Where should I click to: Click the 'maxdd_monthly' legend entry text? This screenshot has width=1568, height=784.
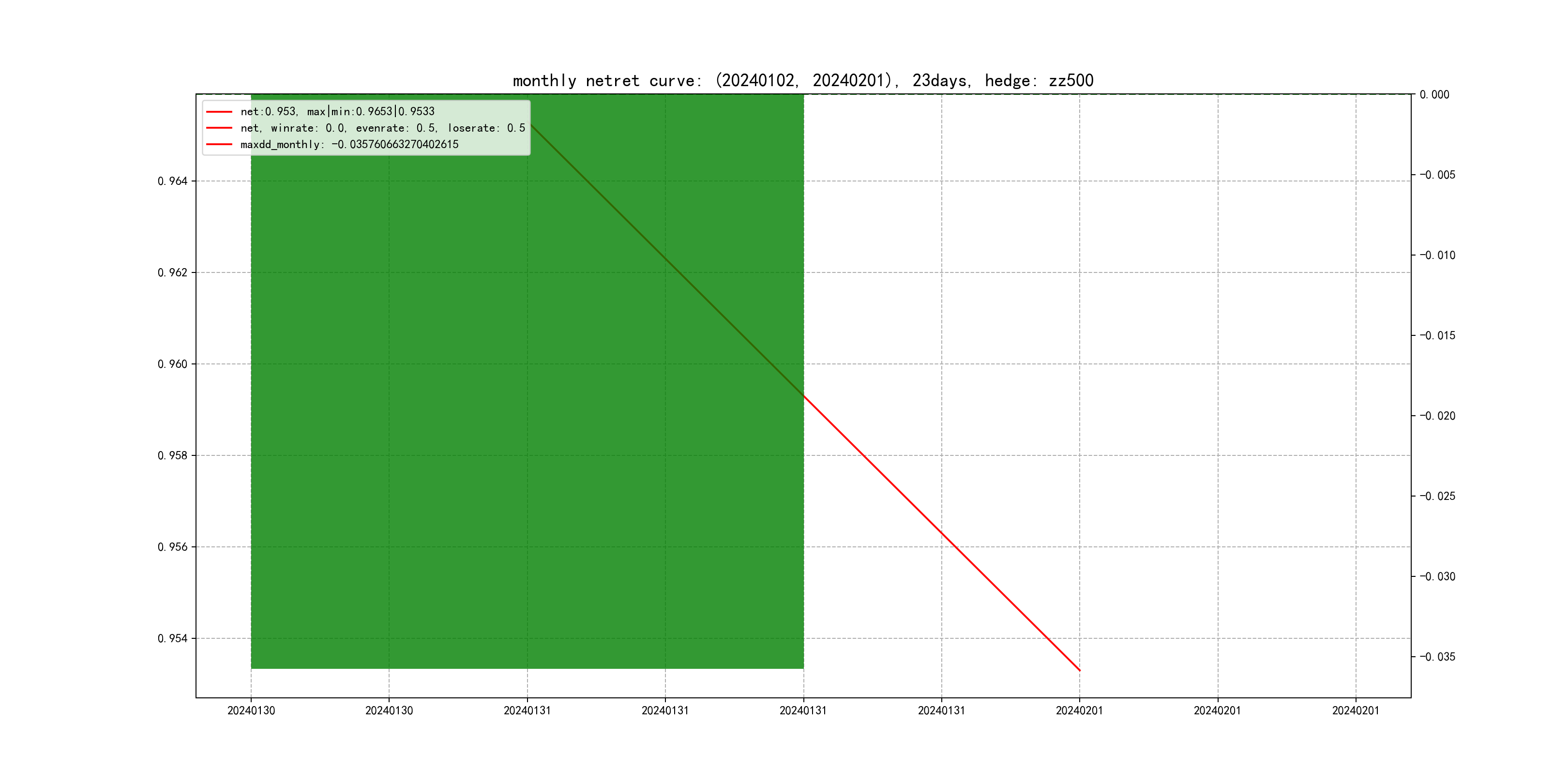point(349,144)
